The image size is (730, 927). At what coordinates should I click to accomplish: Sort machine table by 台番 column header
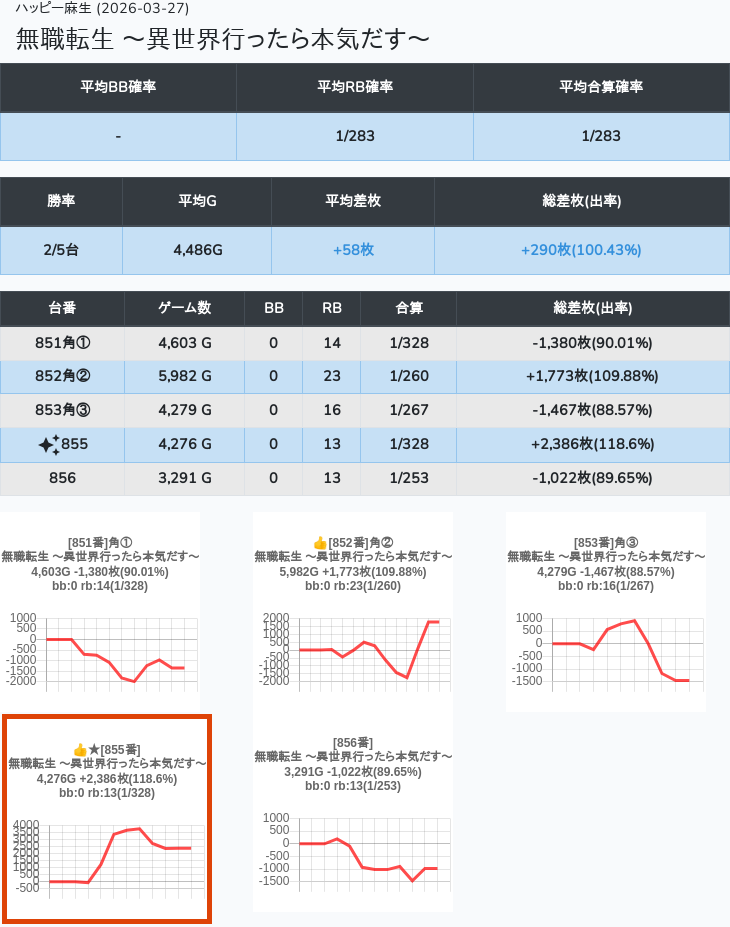(62, 308)
